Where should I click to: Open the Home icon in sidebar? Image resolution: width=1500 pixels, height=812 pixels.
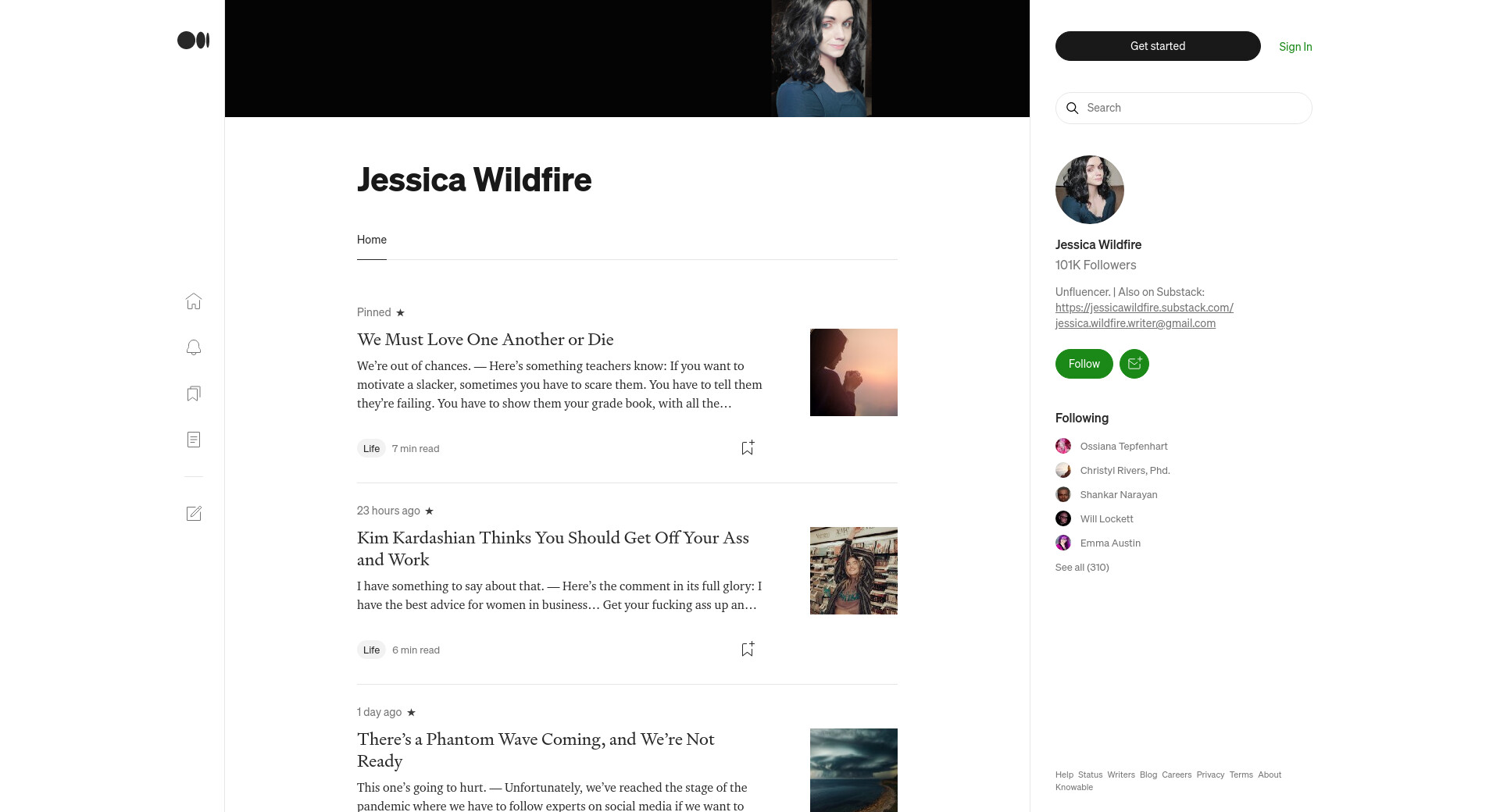pos(194,301)
